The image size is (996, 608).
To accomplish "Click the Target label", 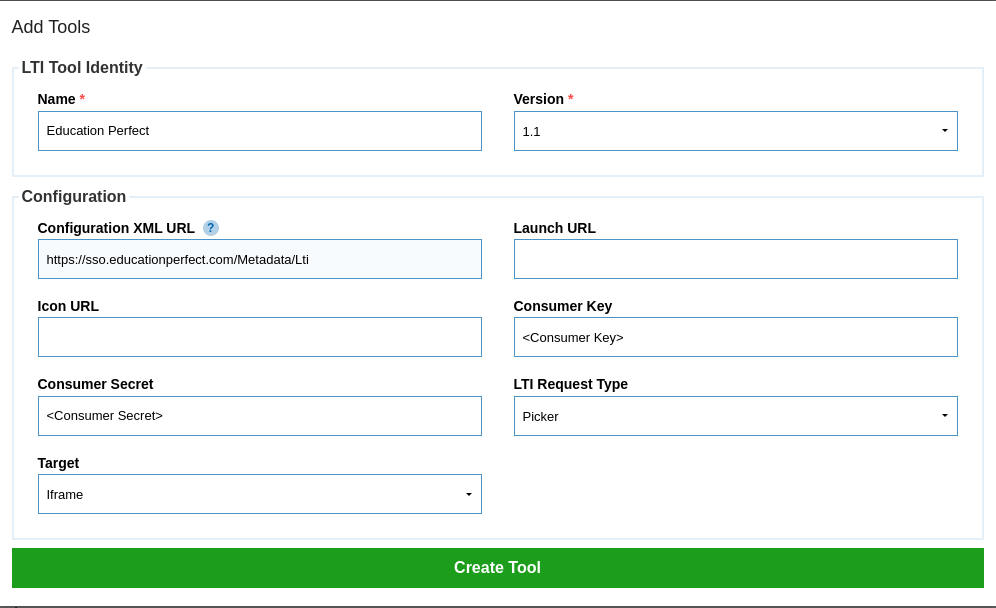I will click(58, 463).
